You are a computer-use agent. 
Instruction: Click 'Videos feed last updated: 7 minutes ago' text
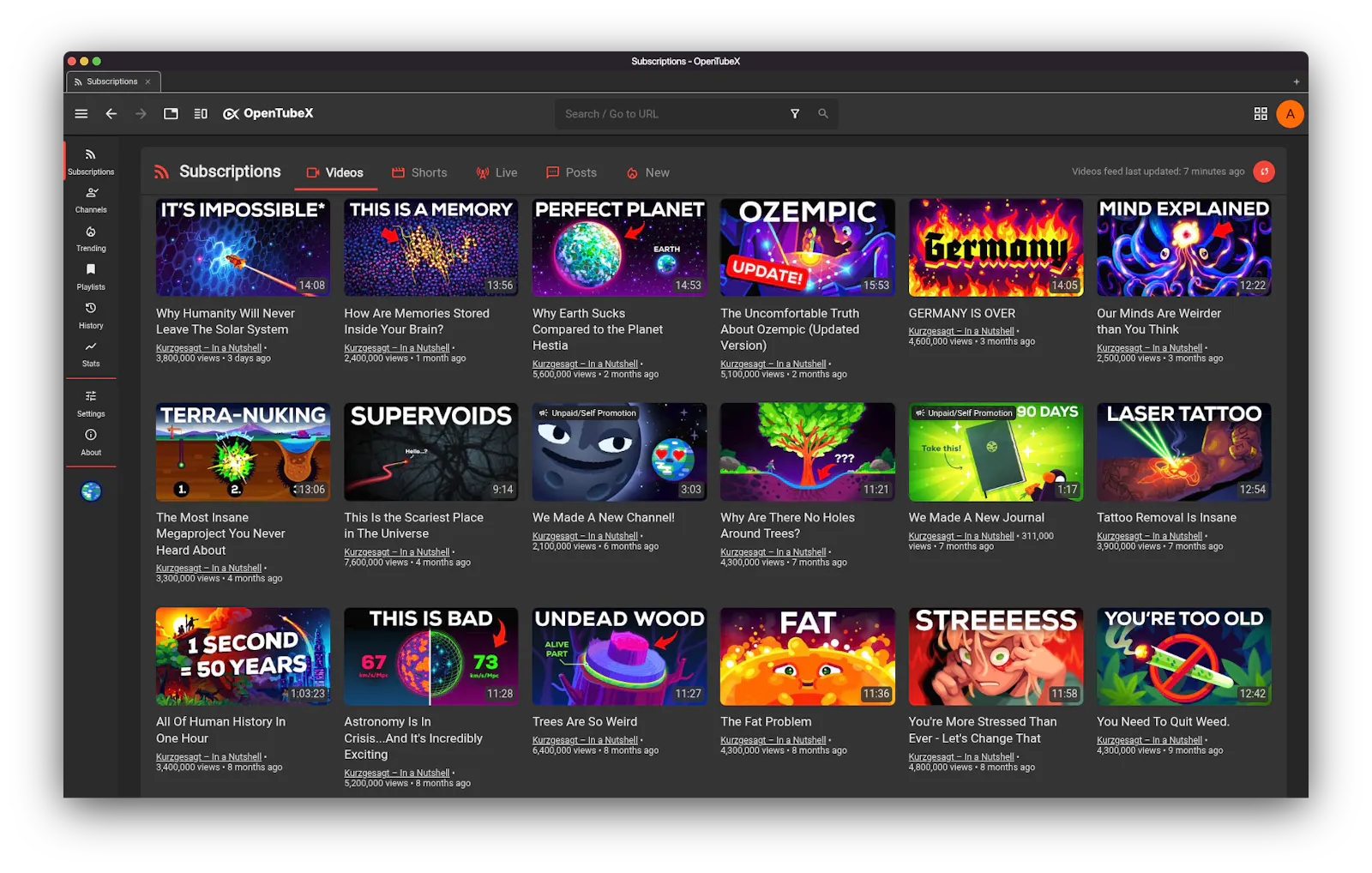[x=1158, y=172]
